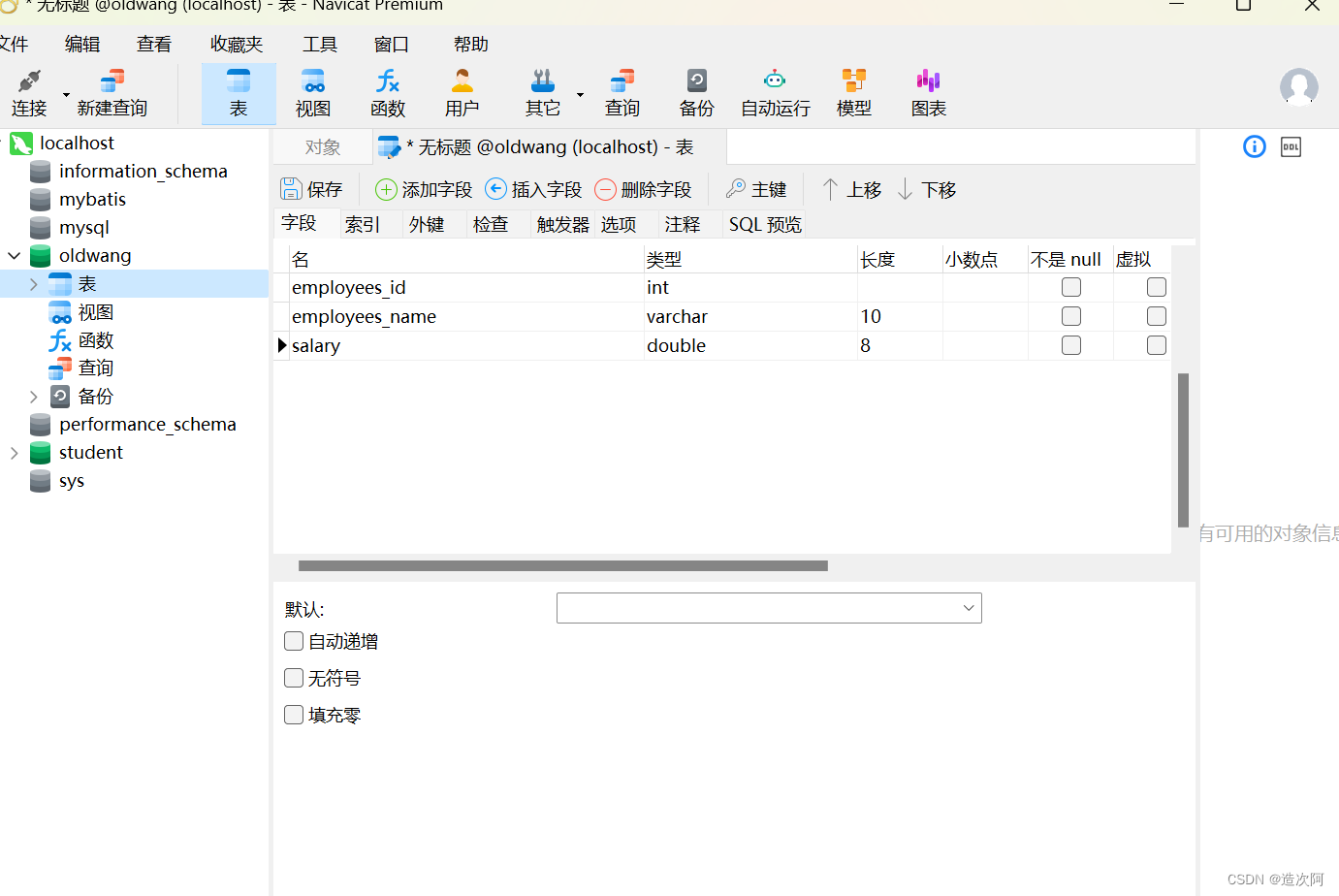Select the sys database
The width and height of the screenshot is (1339, 896).
click(x=71, y=481)
